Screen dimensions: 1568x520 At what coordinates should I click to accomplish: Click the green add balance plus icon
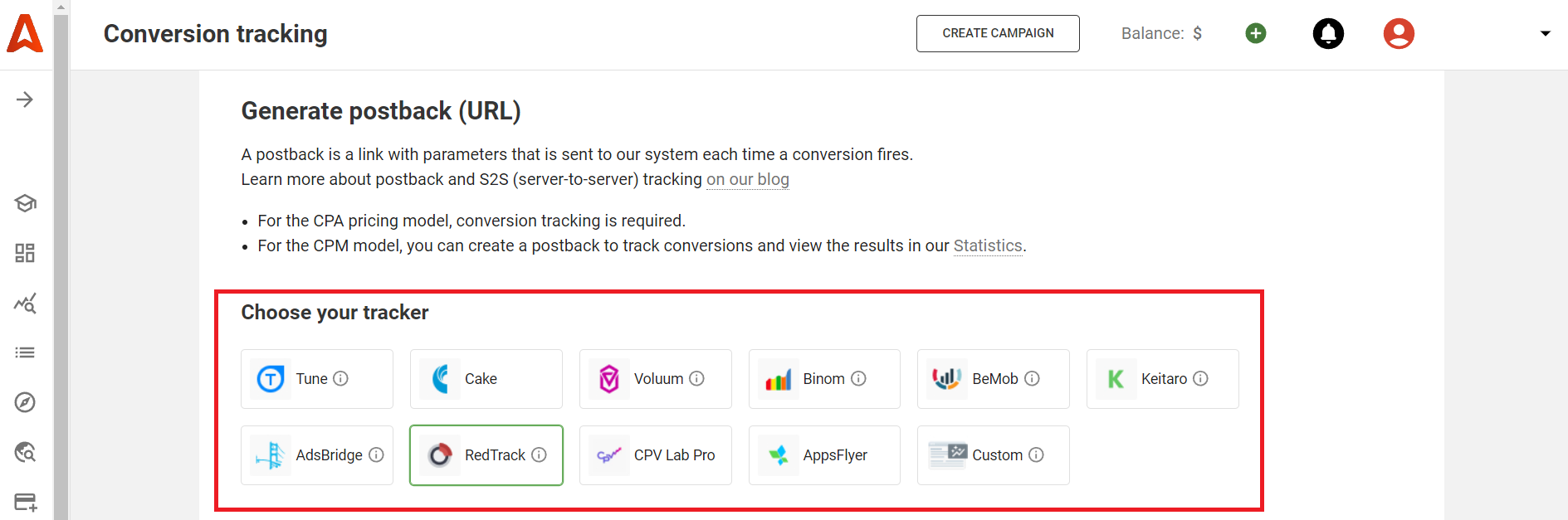coord(1256,33)
